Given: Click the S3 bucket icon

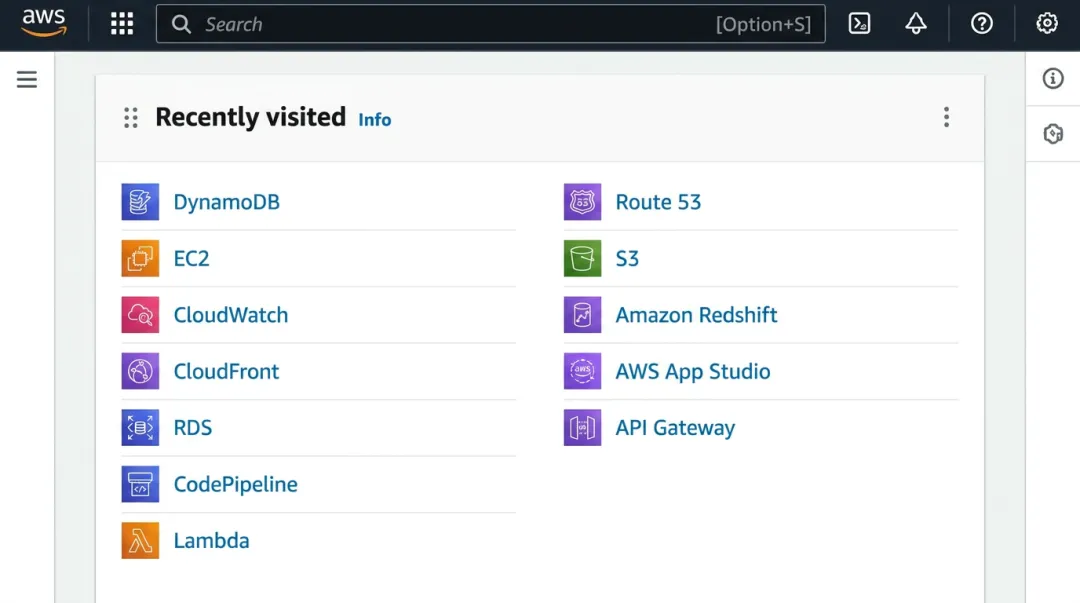Looking at the screenshot, I should point(582,258).
